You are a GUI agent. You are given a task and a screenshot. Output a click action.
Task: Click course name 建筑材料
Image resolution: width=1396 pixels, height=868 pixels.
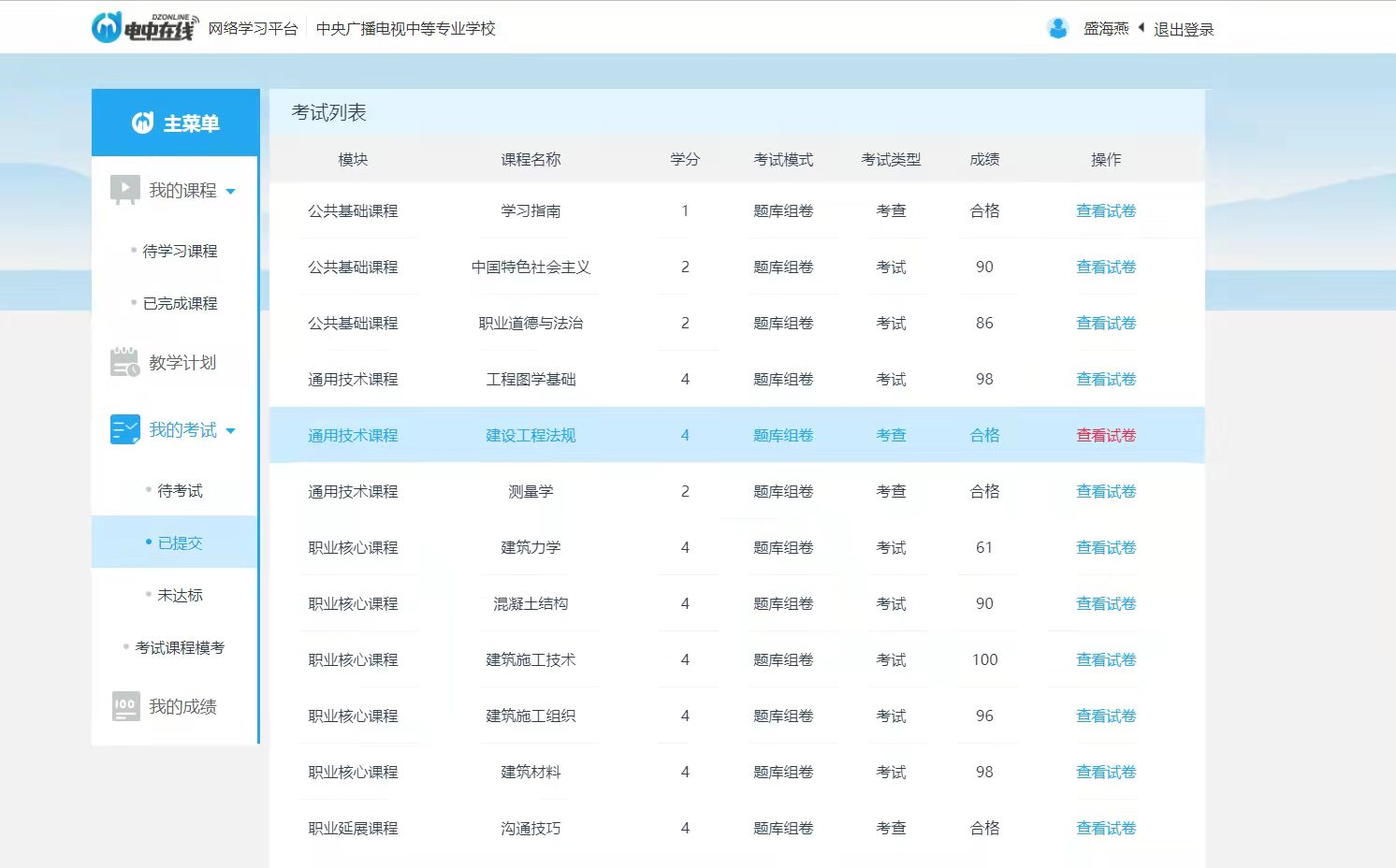(x=531, y=772)
